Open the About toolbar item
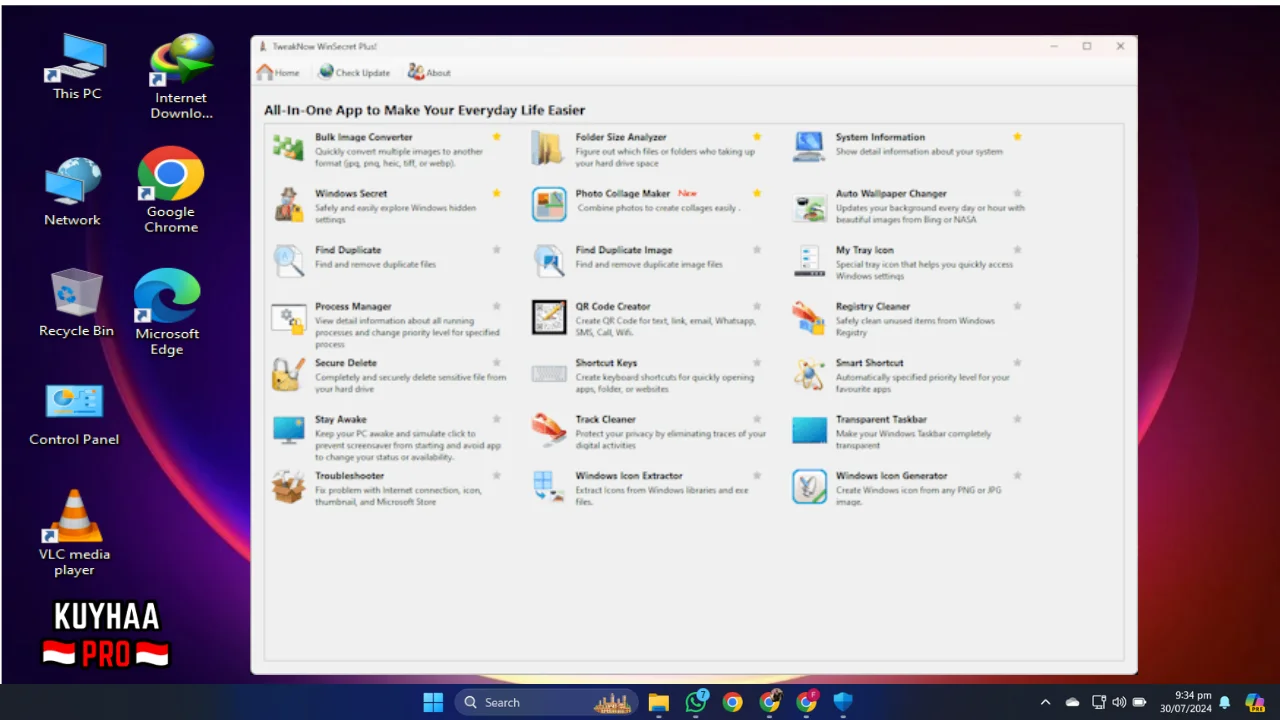The height and width of the screenshot is (720, 1280). pos(429,72)
